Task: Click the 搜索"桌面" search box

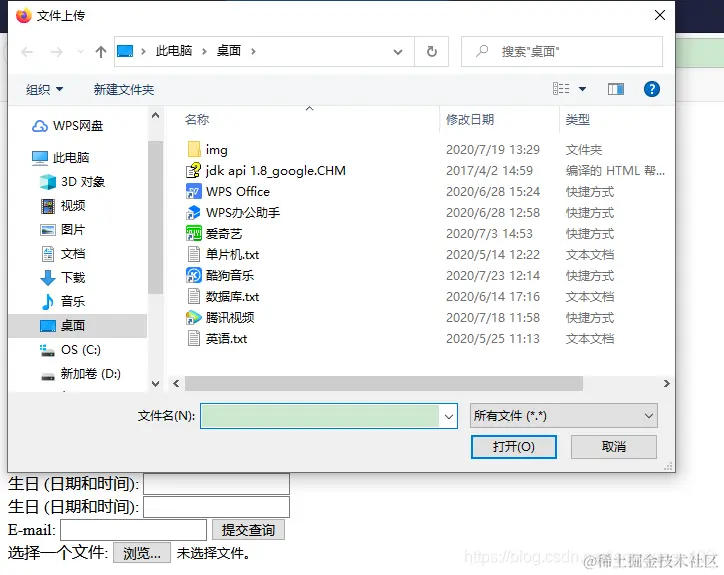Action: (x=562, y=51)
